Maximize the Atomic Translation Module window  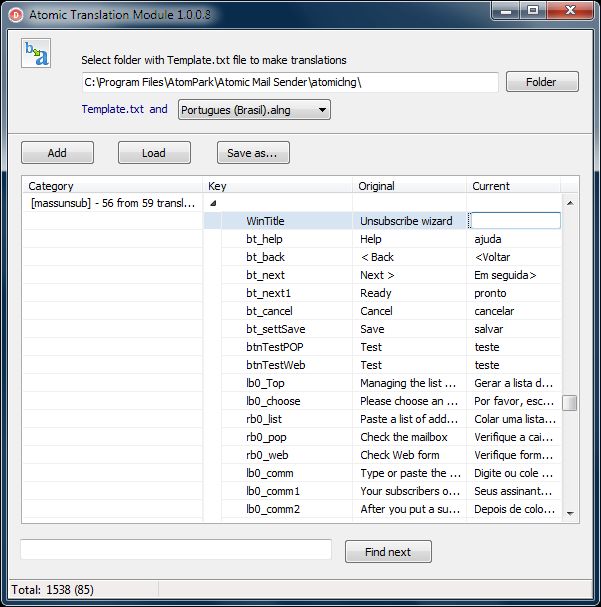(533, 10)
